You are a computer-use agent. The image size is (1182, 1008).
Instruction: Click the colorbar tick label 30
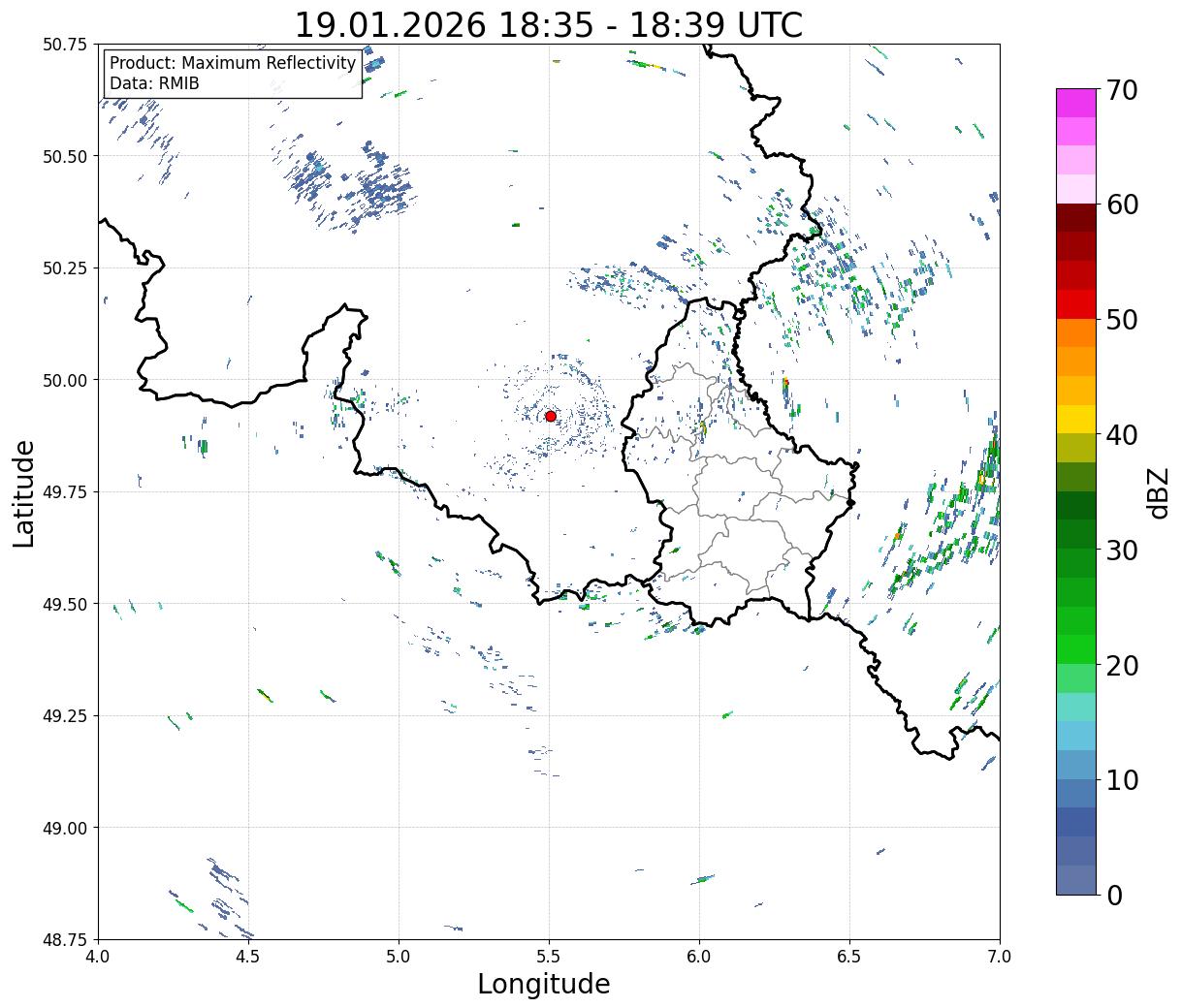[x=1121, y=551]
